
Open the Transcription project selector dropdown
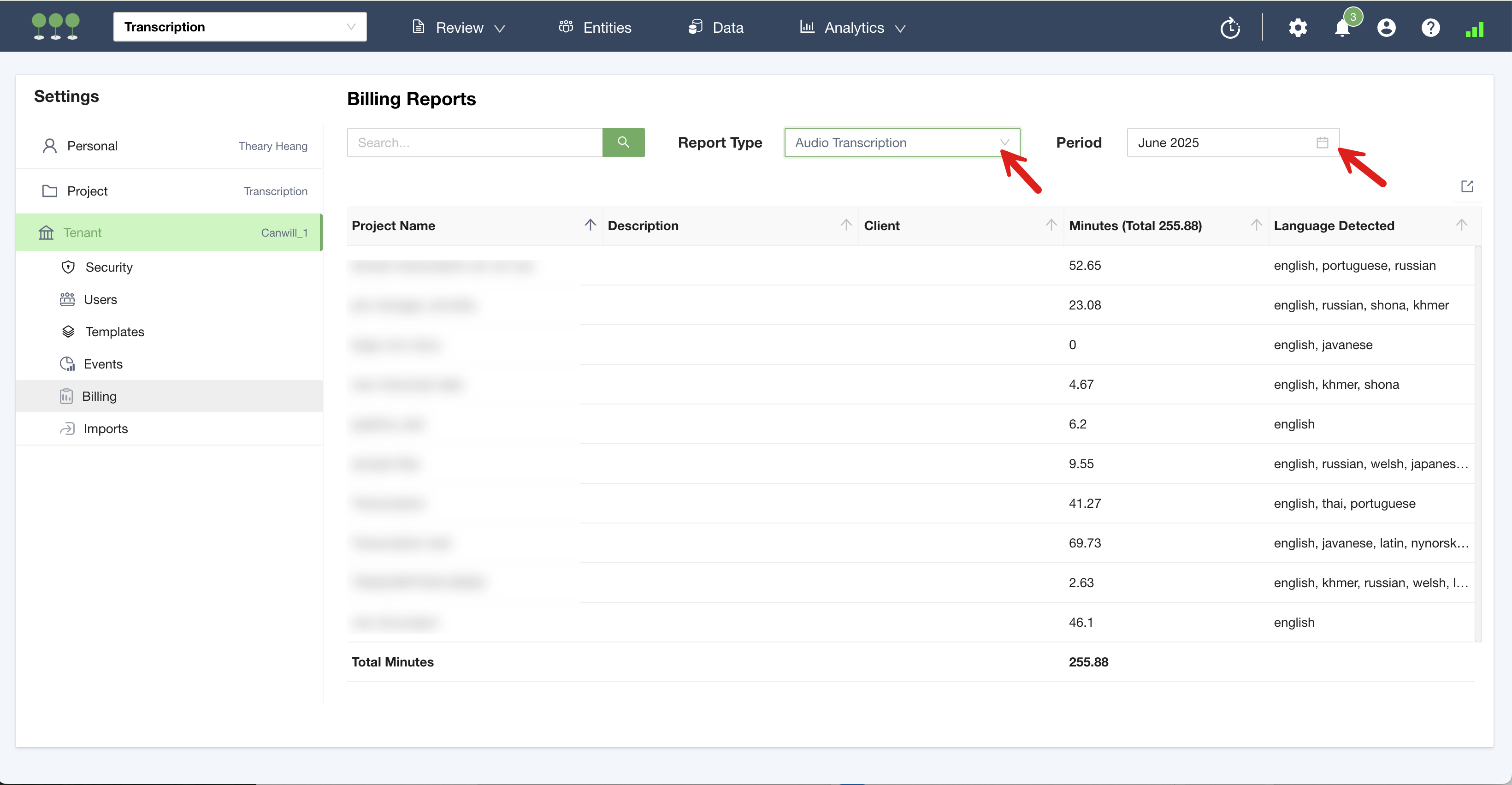[240, 27]
